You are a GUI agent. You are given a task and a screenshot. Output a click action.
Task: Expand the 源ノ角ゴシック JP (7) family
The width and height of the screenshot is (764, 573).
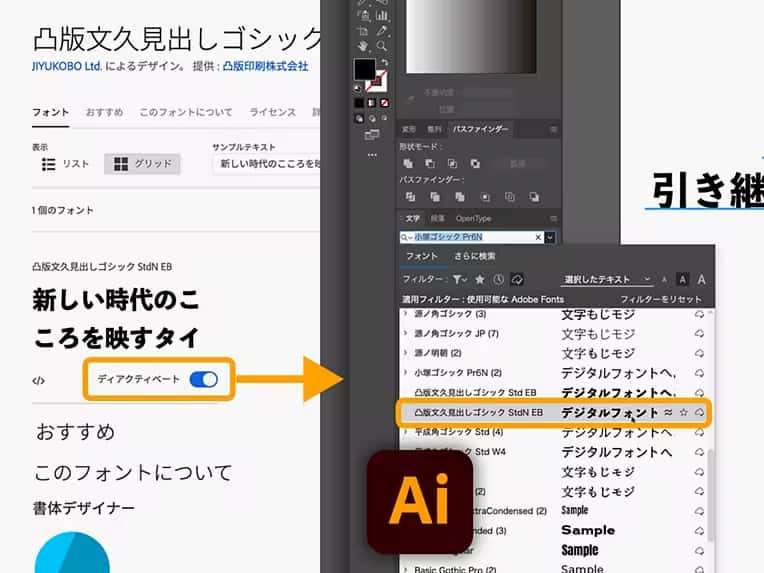tap(405, 334)
